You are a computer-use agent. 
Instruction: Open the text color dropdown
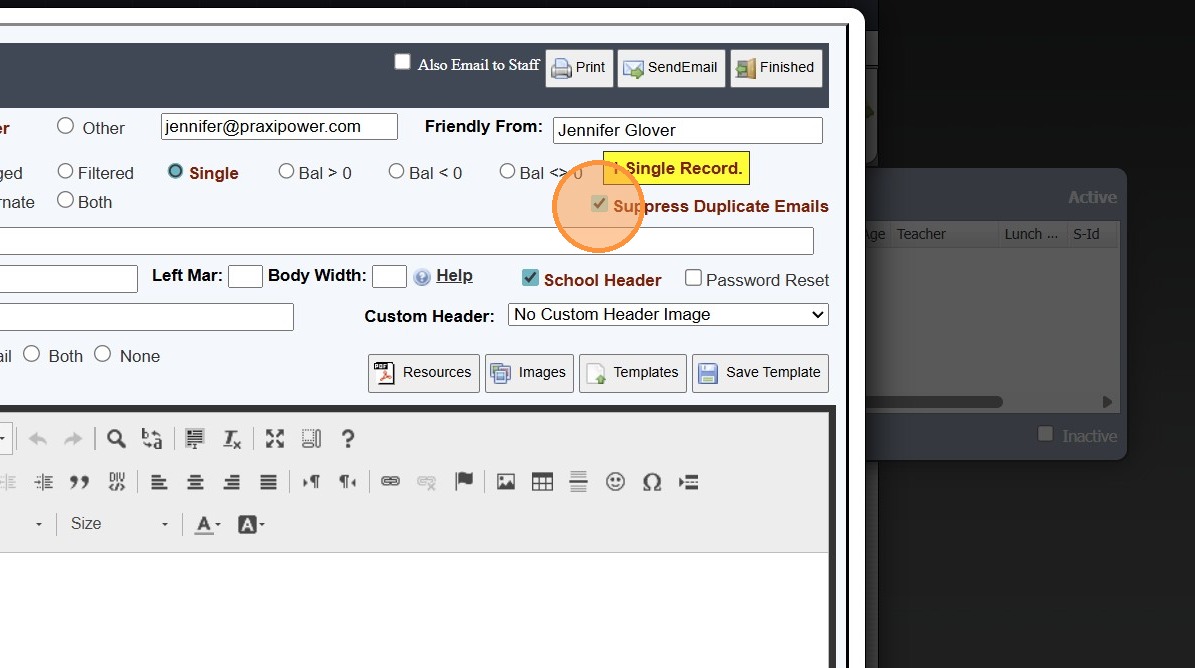click(x=208, y=524)
